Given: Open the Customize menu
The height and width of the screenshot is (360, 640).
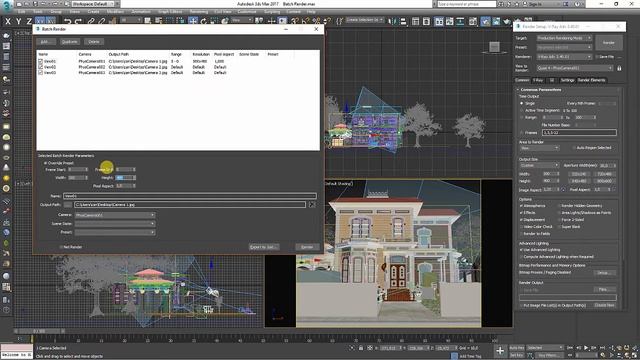Looking at the screenshot, I should (247, 12).
